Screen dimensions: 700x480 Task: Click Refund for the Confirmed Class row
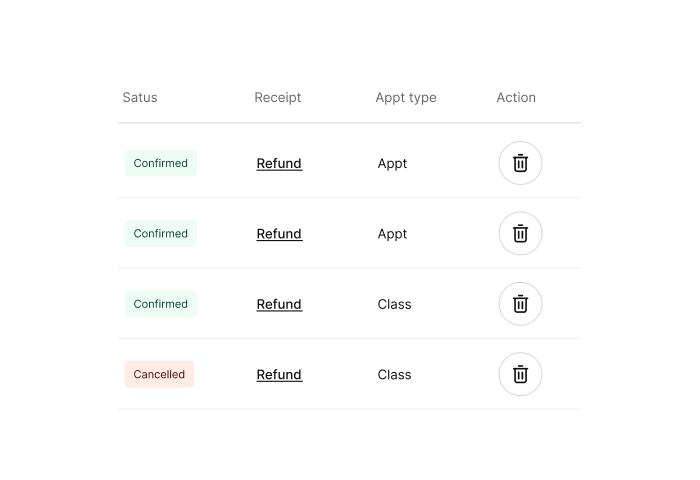279,304
